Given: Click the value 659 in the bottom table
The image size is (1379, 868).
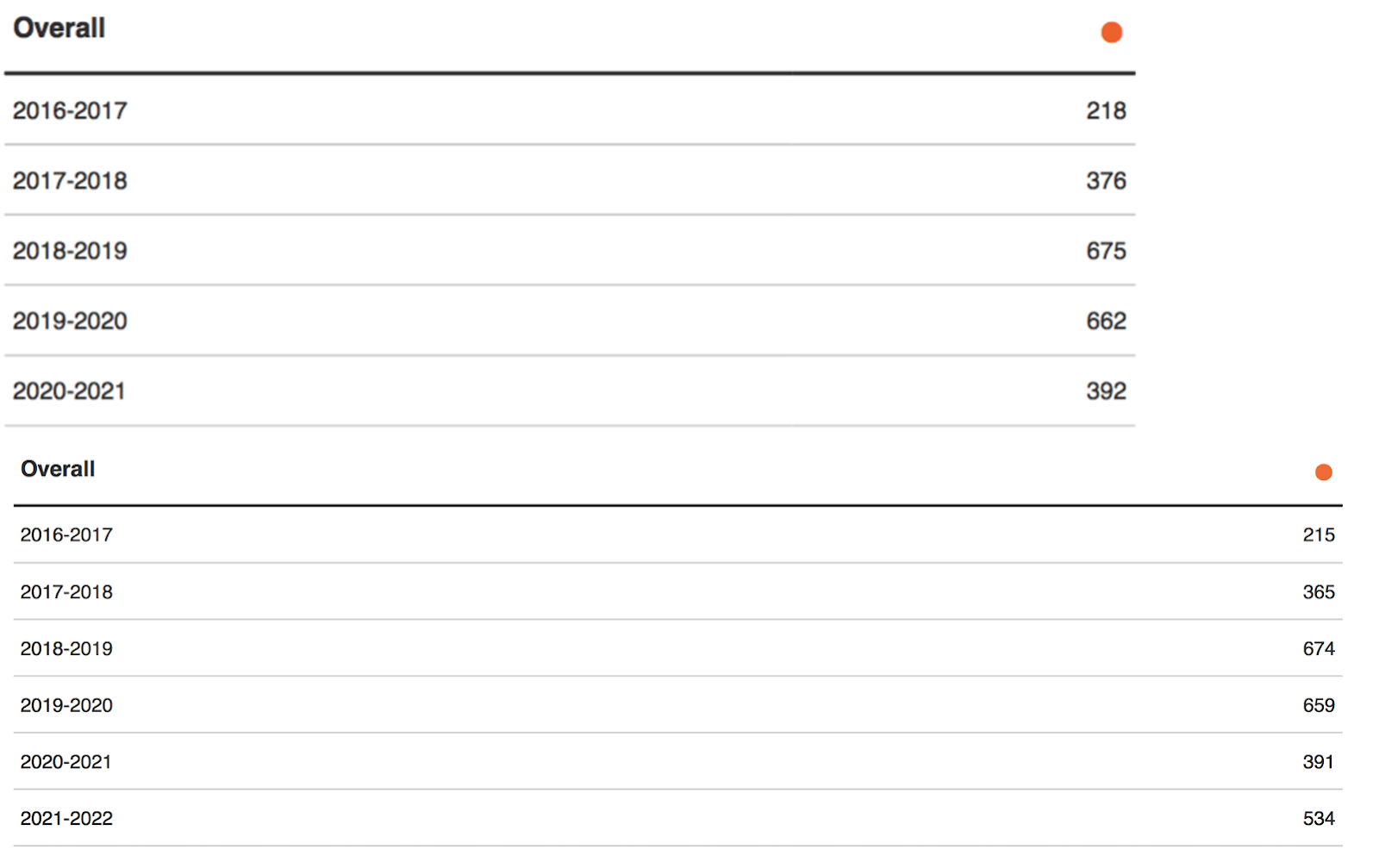Looking at the screenshot, I should click(1319, 705).
